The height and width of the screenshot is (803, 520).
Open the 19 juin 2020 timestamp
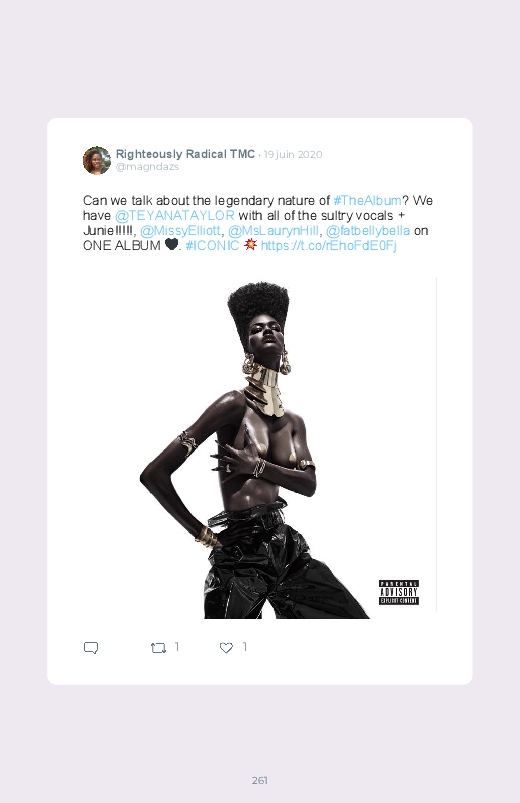pos(293,155)
